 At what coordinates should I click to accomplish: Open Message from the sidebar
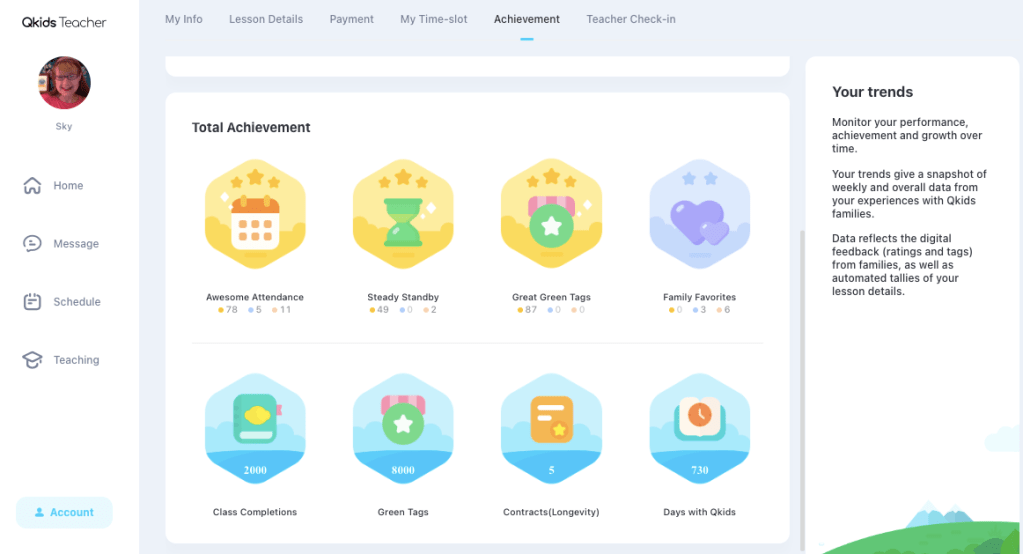click(75, 244)
